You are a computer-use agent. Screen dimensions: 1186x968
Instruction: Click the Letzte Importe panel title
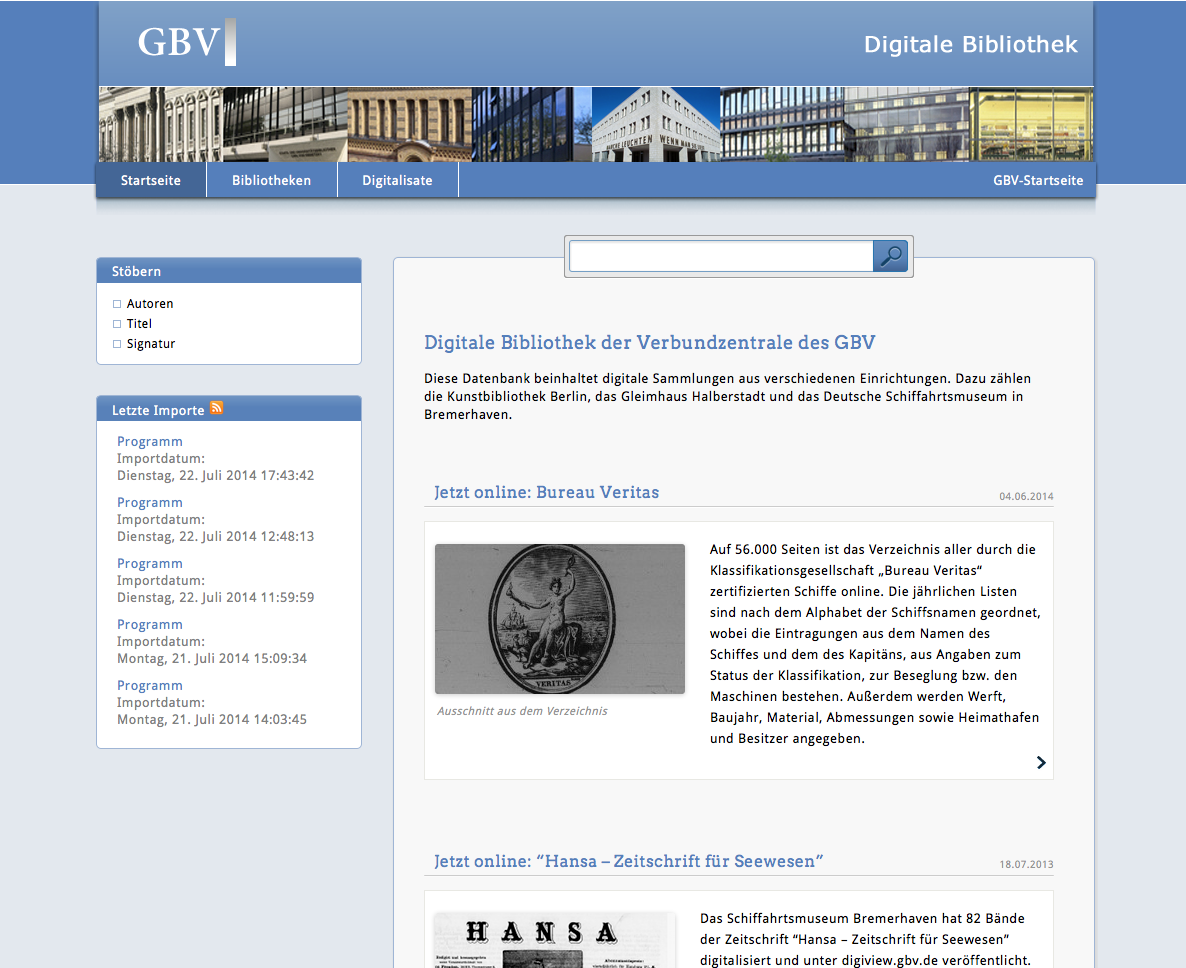[x=158, y=410]
